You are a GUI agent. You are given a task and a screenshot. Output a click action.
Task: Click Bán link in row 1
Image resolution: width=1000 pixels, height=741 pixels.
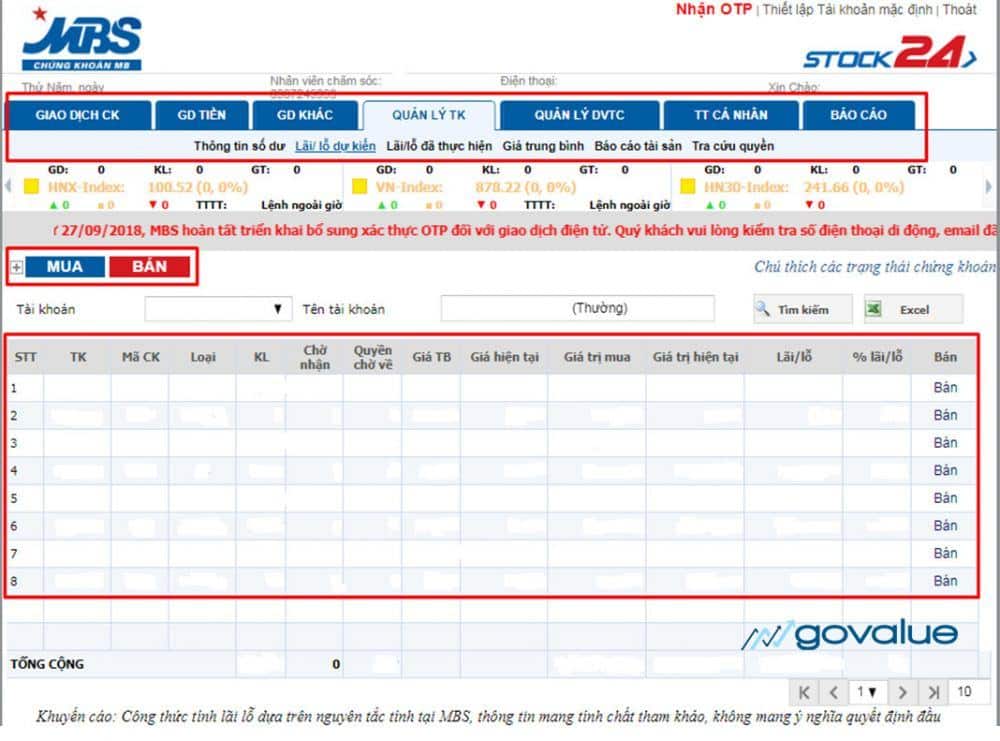[x=945, y=388]
